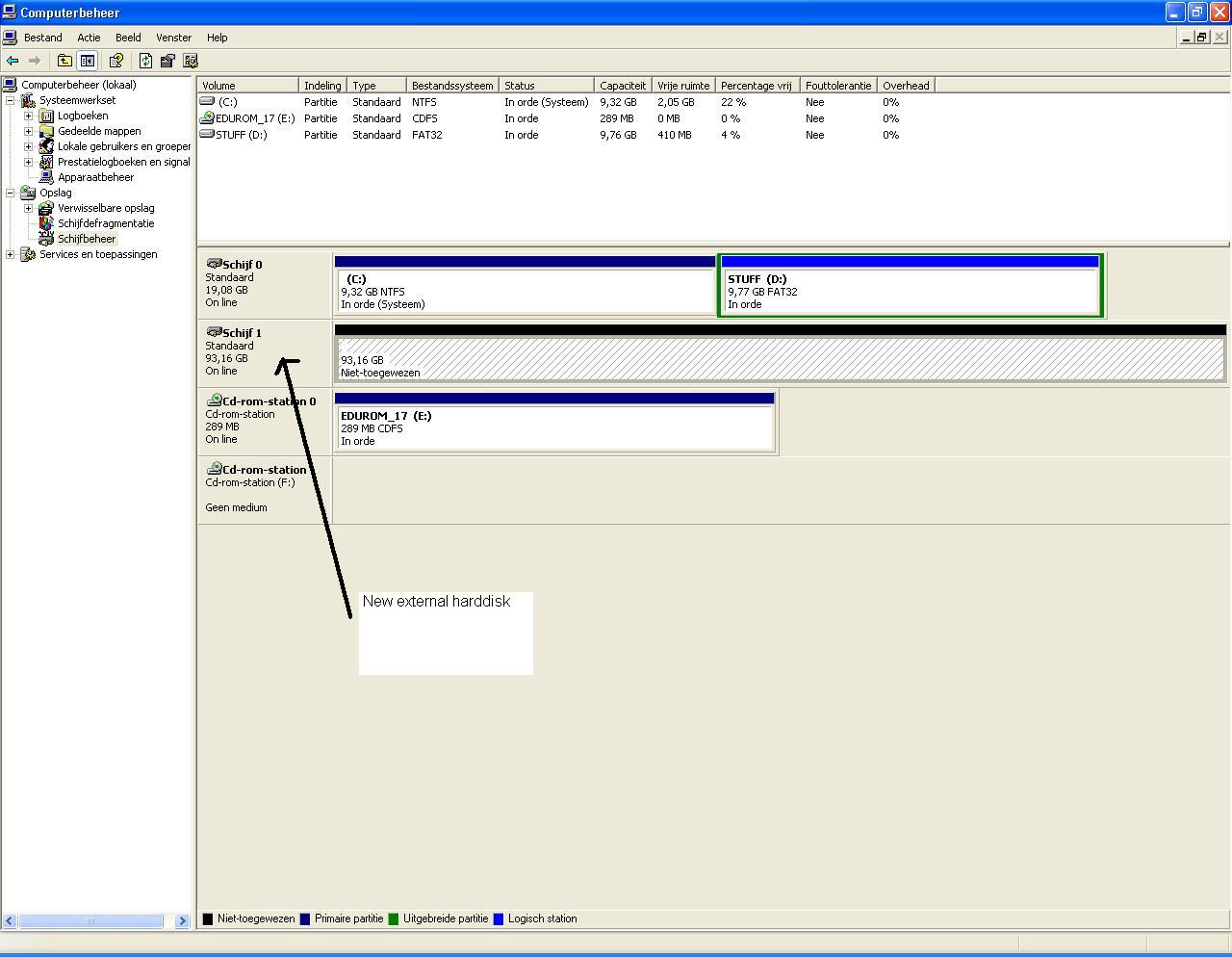The height and width of the screenshot is (957, 1232).
Task: Sort by the Indeling column header
Action: [323, 85]
